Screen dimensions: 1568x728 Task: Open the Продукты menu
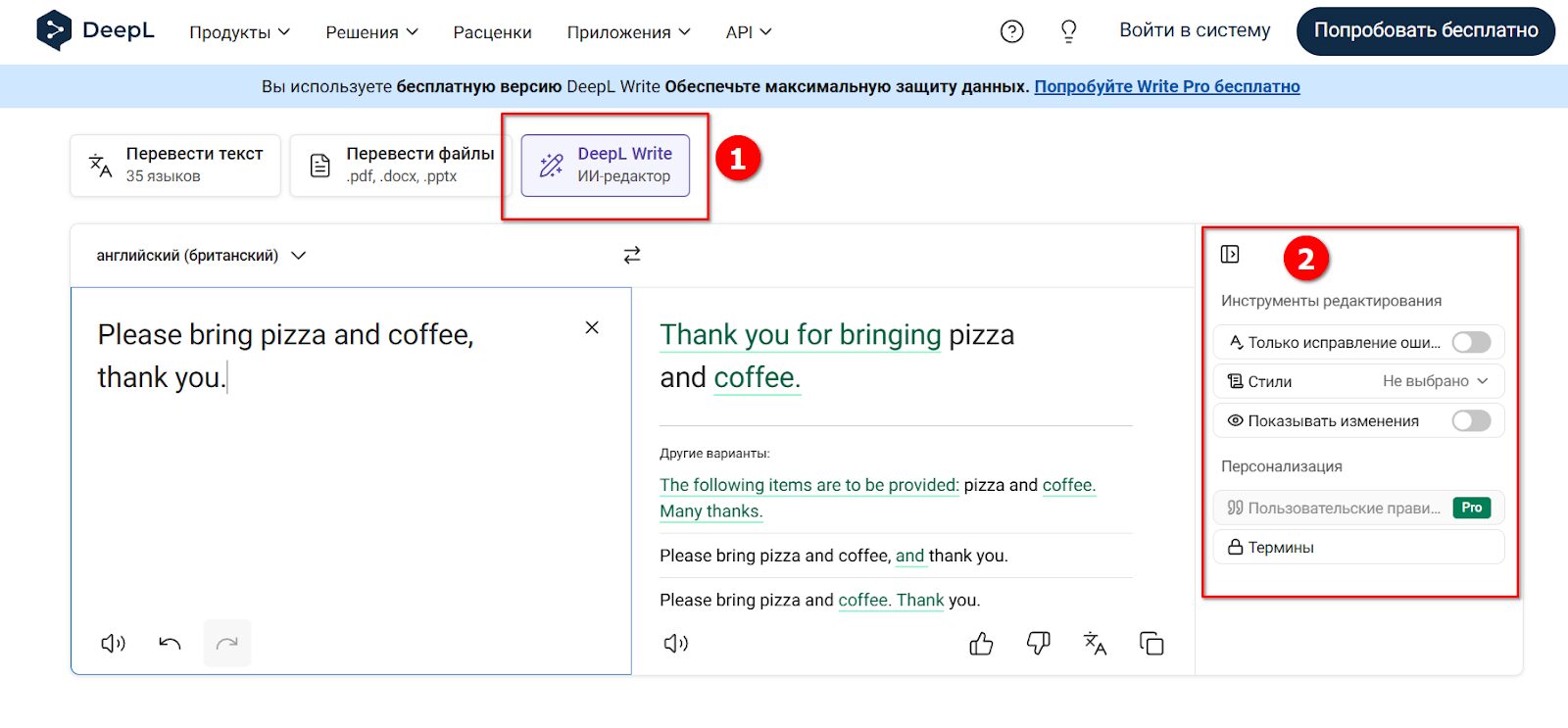[x=239, y=32]
